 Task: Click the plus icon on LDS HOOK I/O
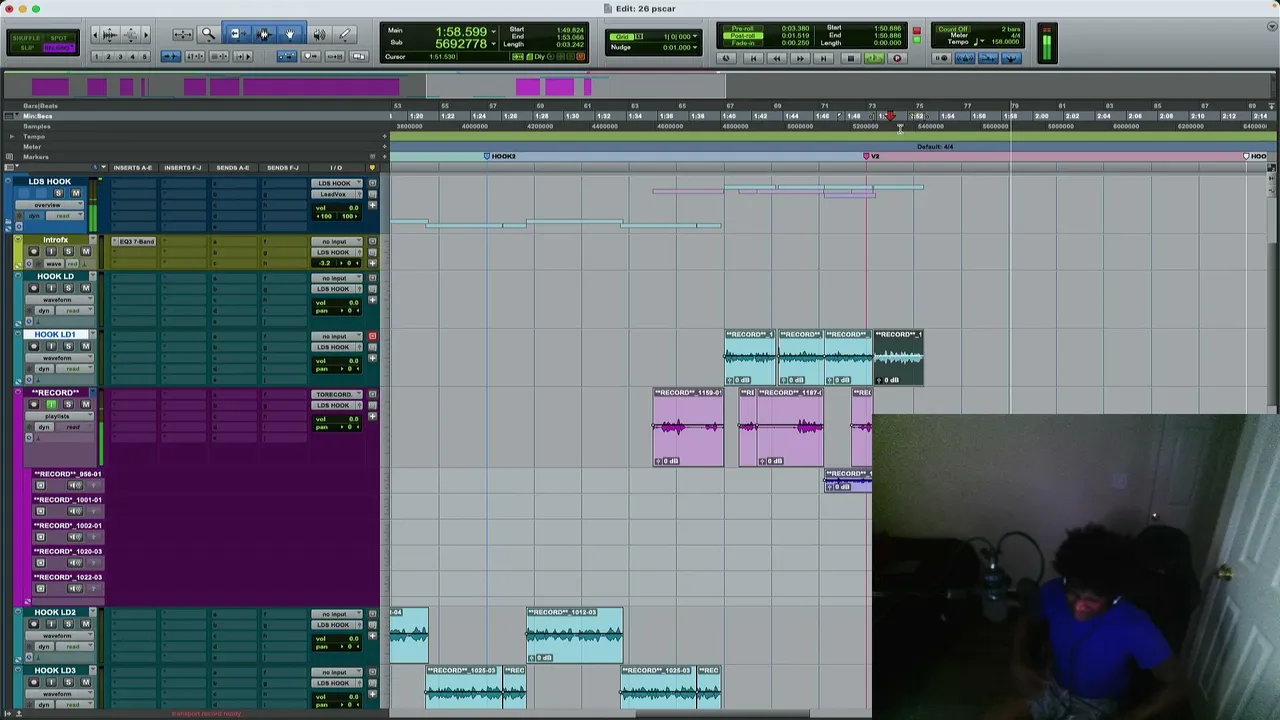tap(372, 205)
